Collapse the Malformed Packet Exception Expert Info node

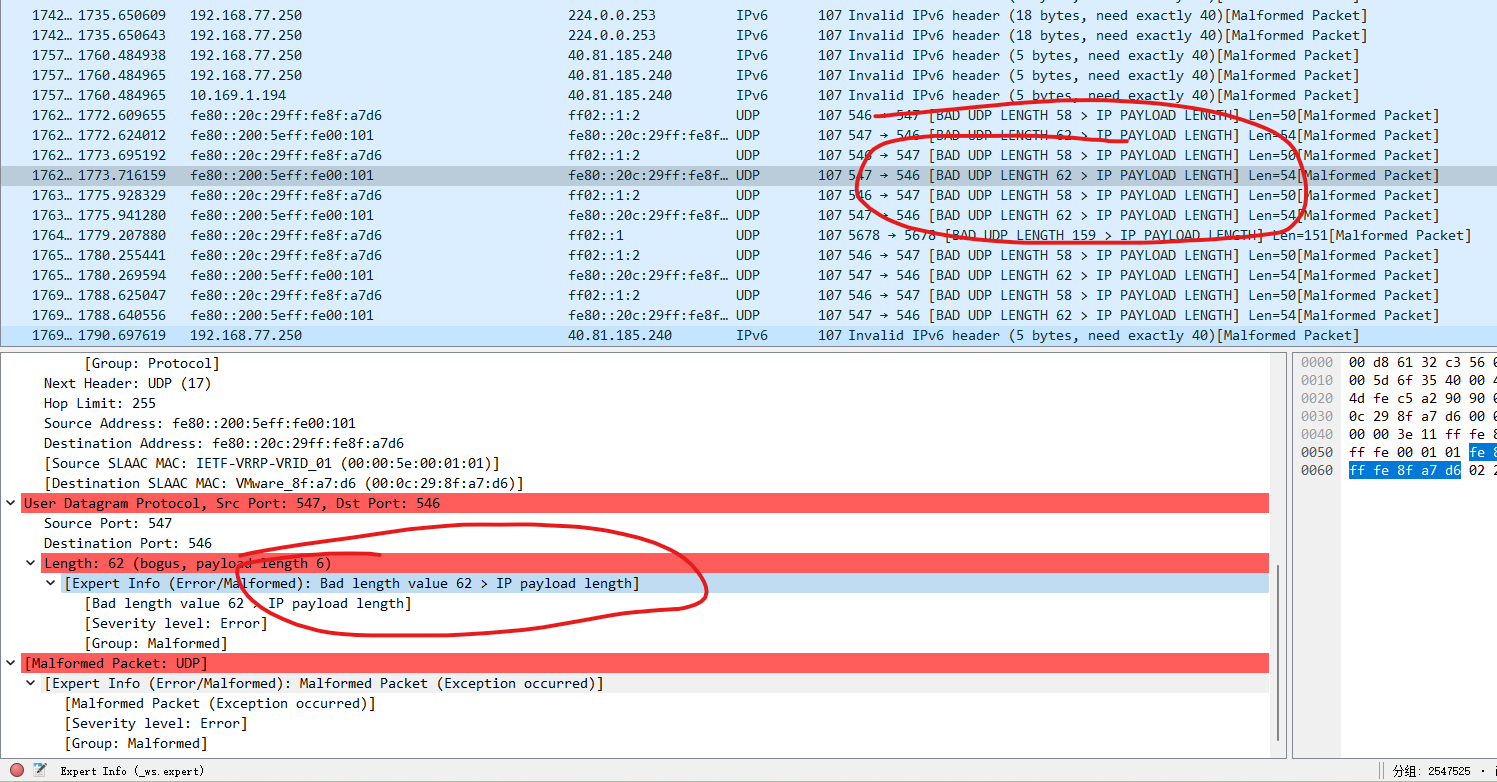tap(31, 683)
